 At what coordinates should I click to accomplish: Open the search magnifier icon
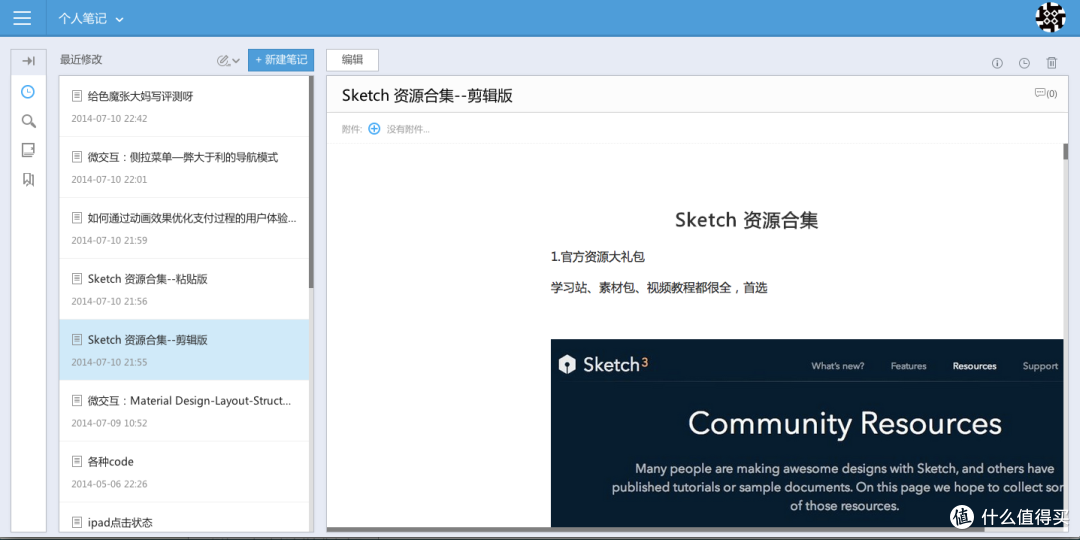click(x=28, y=121)
